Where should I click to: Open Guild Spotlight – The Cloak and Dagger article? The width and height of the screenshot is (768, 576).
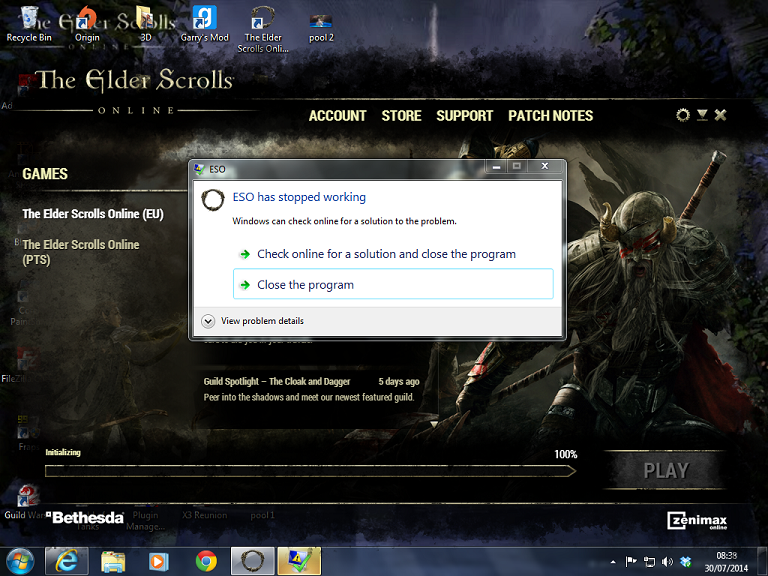click(311, 389)
